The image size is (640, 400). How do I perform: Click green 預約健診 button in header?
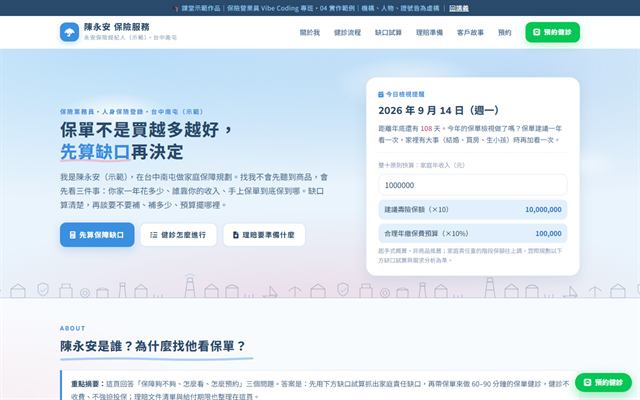552,32
